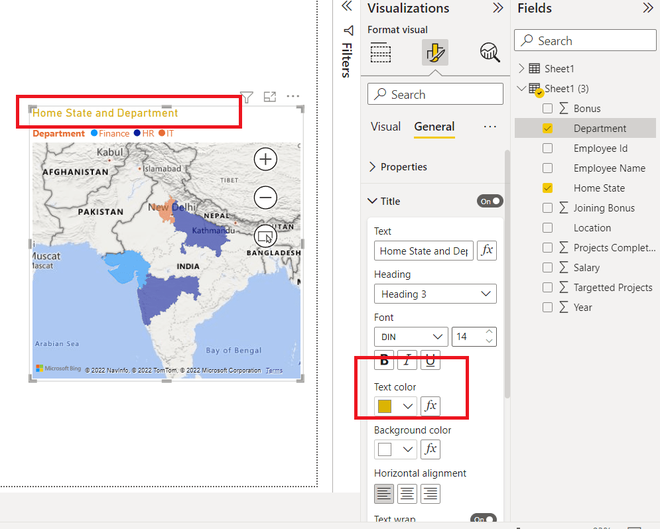660x529 pixels.
Task: Open fx conditional formatting for text color
Action: 430,406
